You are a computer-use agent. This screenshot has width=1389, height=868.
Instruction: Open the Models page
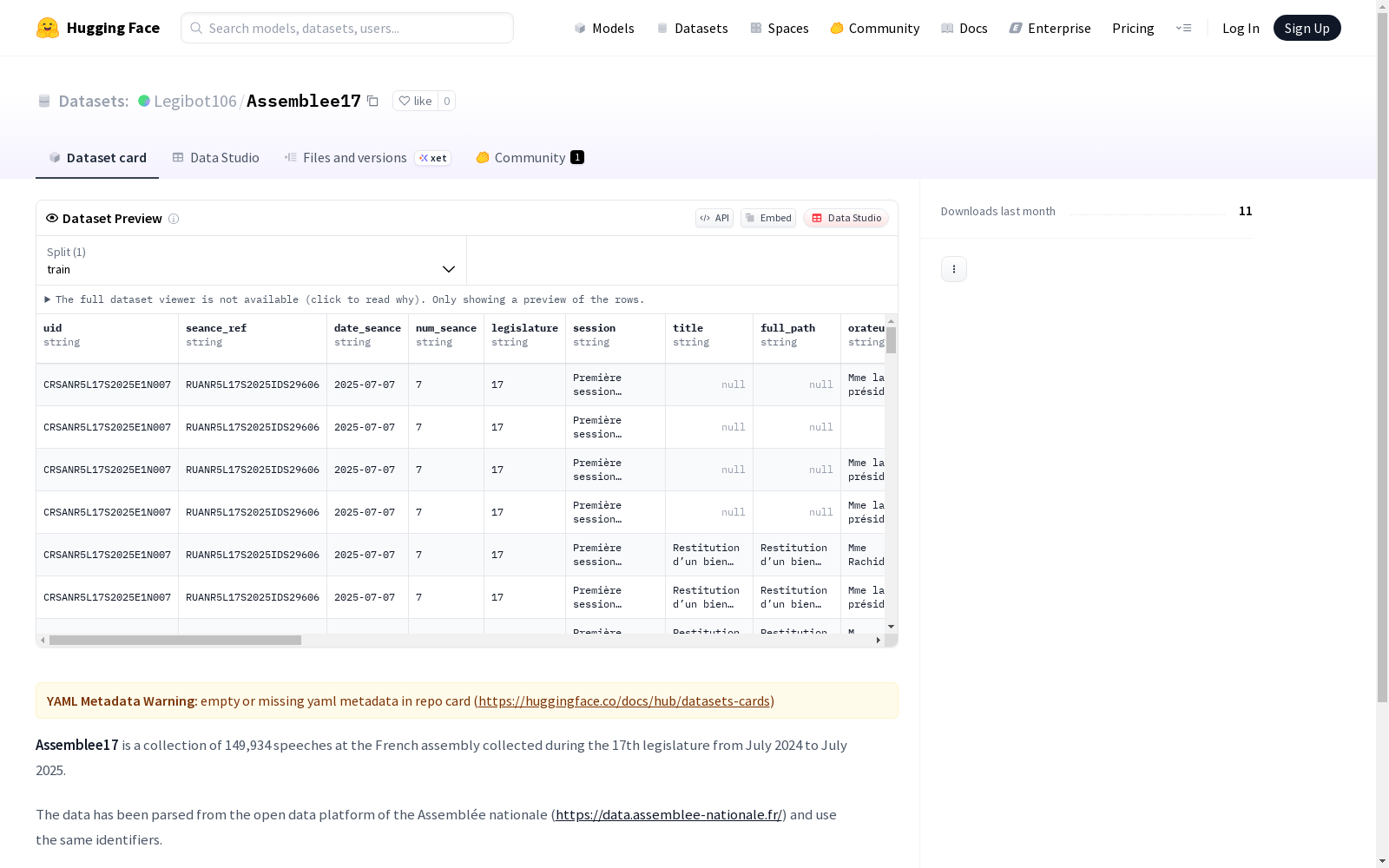coord(604,28)
